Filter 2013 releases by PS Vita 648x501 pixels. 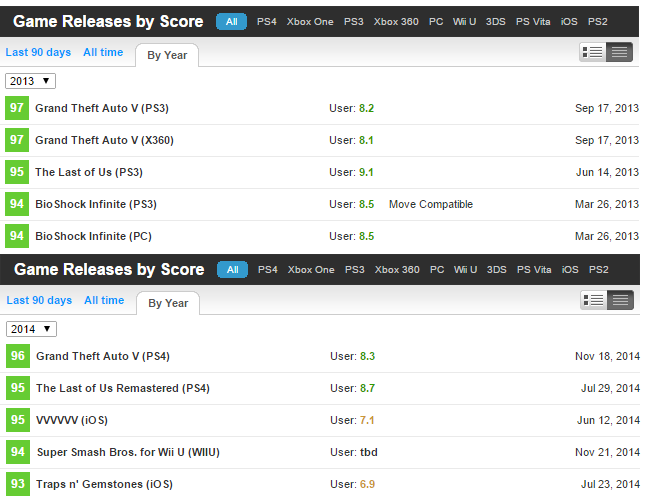(x=533, y=21)
